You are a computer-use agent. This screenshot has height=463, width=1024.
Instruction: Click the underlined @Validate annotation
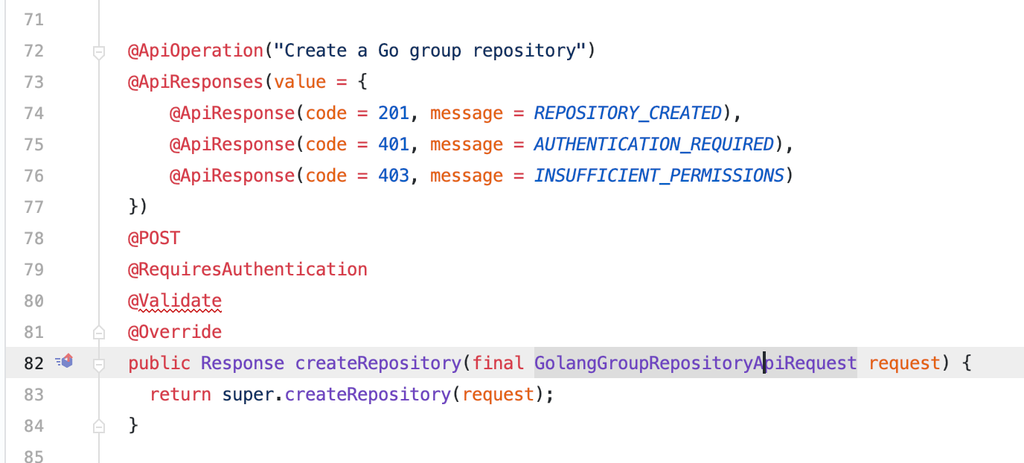point(175,301)
